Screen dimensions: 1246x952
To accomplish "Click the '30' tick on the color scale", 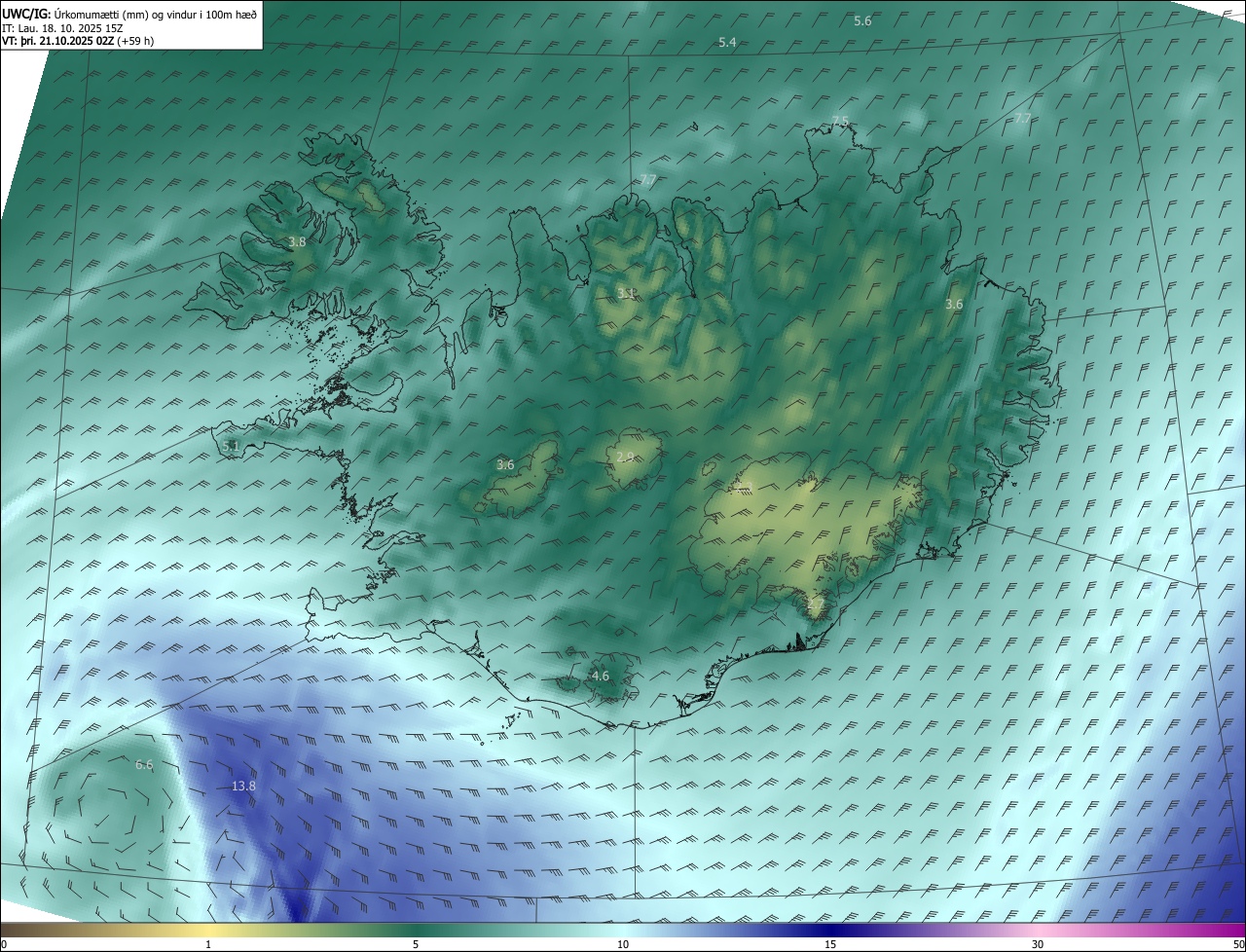I will pyautogui.click(x=1038, y=944).
